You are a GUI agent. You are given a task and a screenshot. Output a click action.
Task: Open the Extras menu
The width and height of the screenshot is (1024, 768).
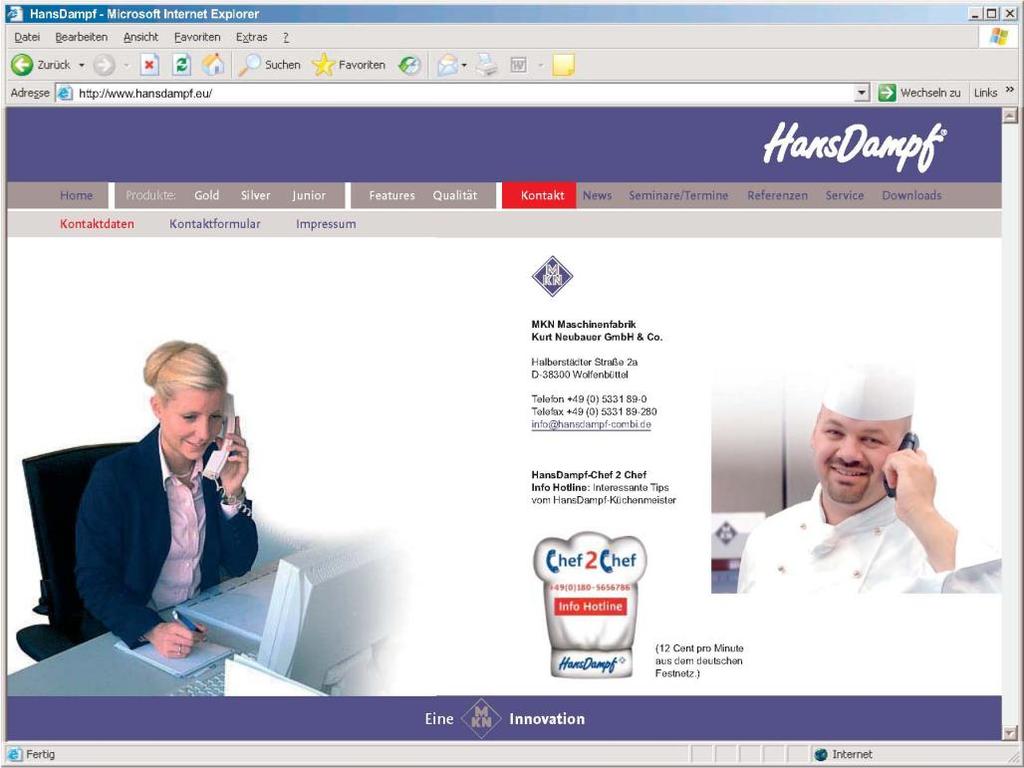coord(251,37)
